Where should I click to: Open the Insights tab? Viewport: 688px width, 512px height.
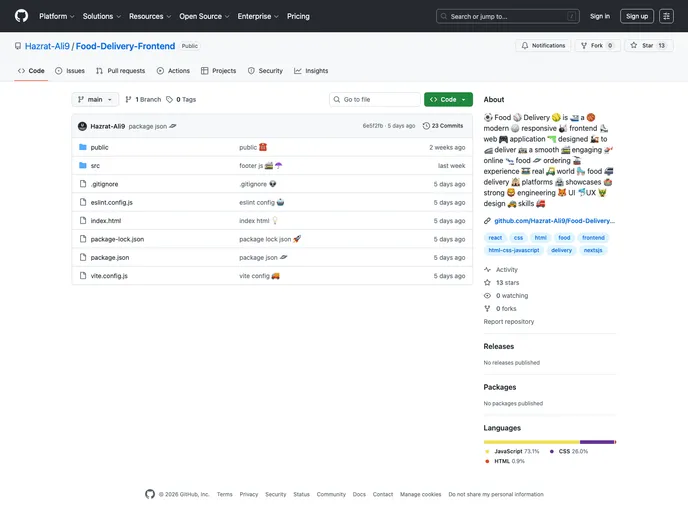311,71
